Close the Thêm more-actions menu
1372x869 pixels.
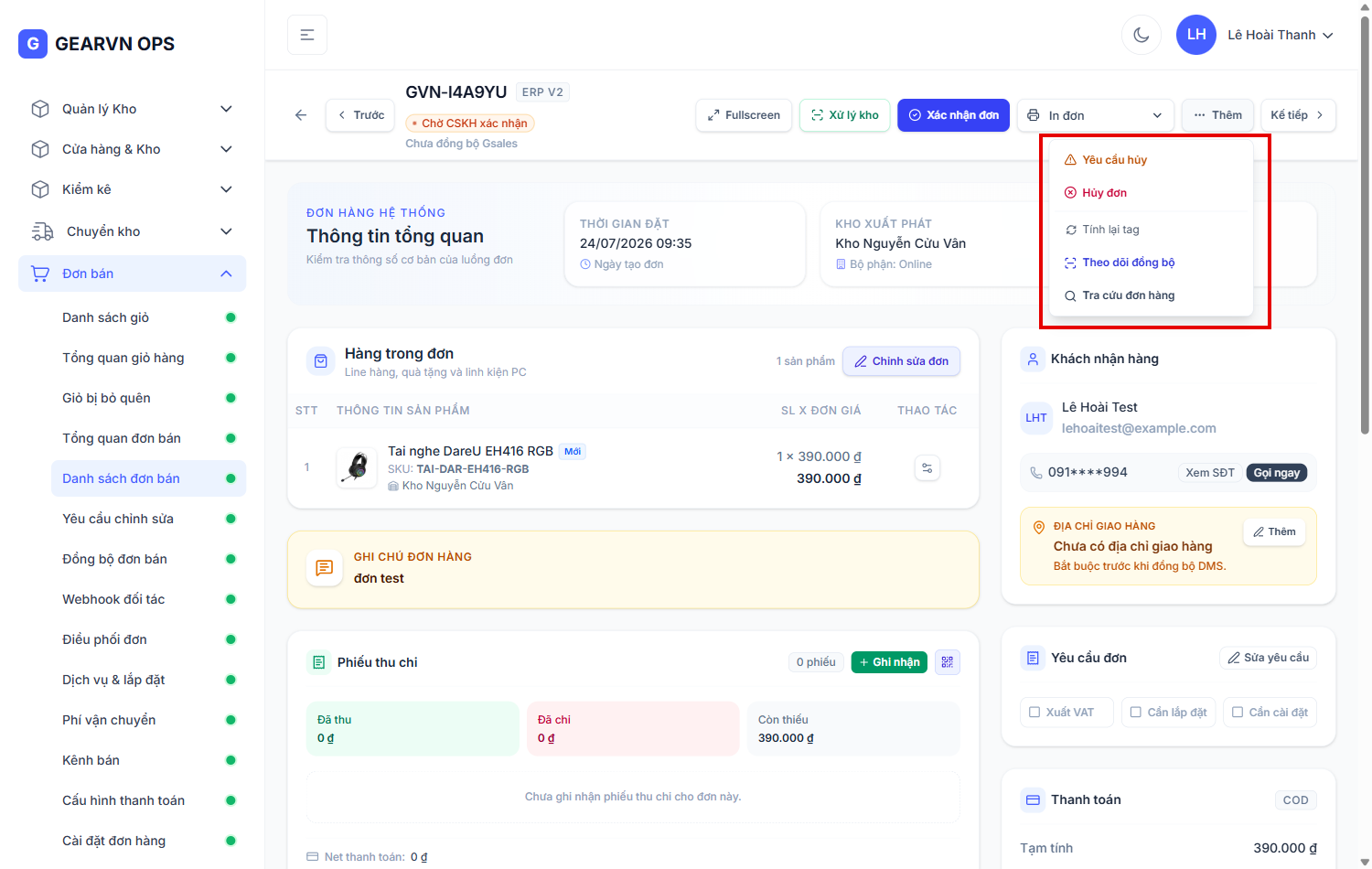tap(1217, 115)
